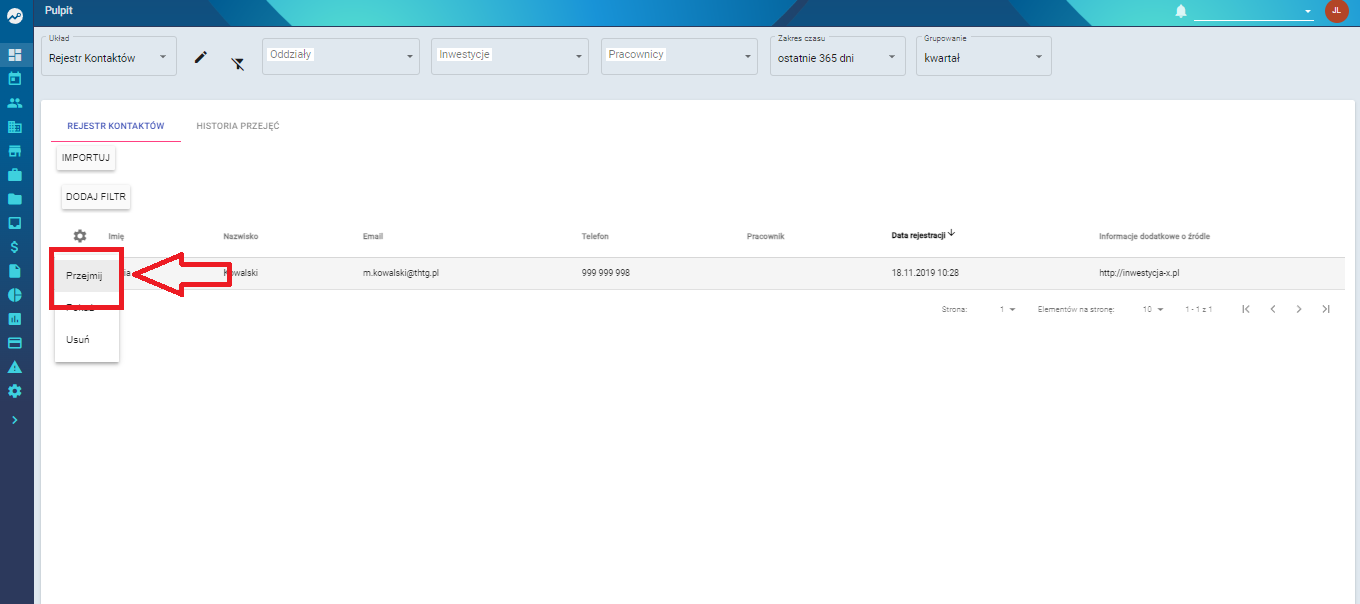Screen dimensions: 1360x604
Task: Open the Zakres czasu dropdown
Action: [x=838, y=56]
